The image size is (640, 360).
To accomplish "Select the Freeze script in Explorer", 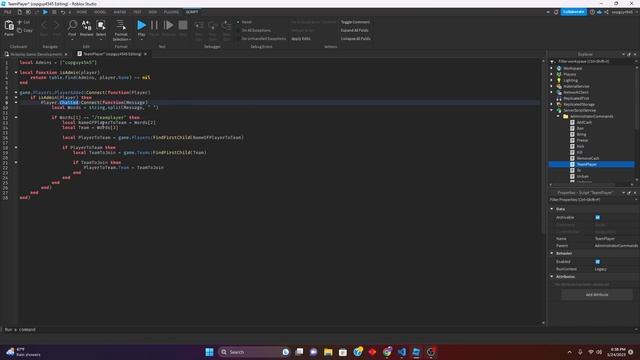I will click(x=582, y=140).
